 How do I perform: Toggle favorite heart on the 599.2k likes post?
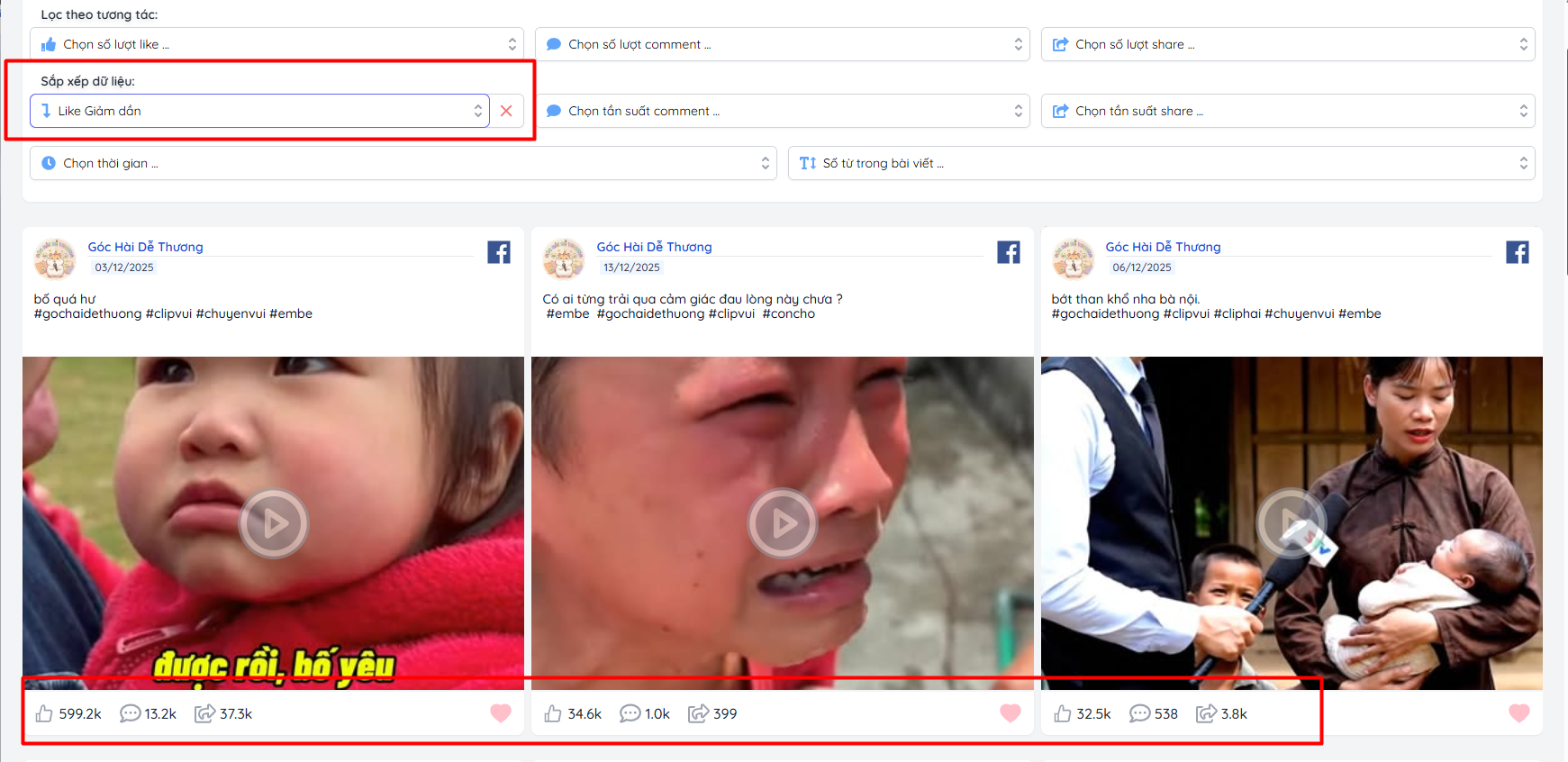point(501,712)
